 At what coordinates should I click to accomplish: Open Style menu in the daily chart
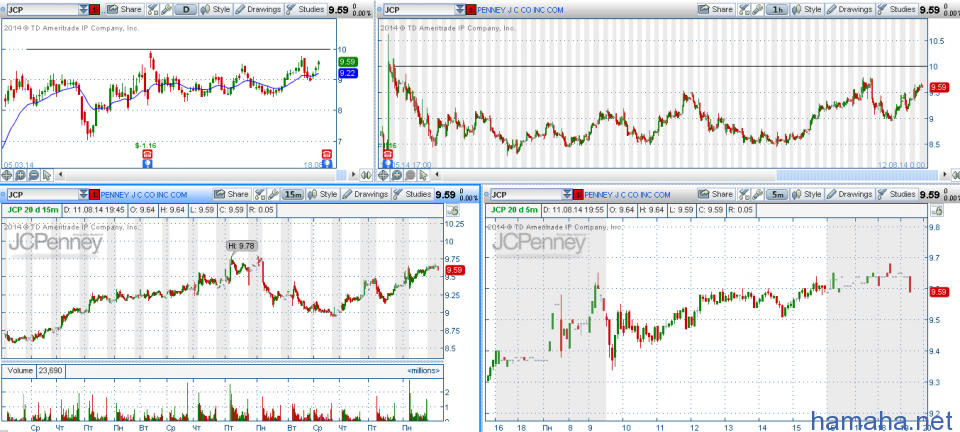215,9
